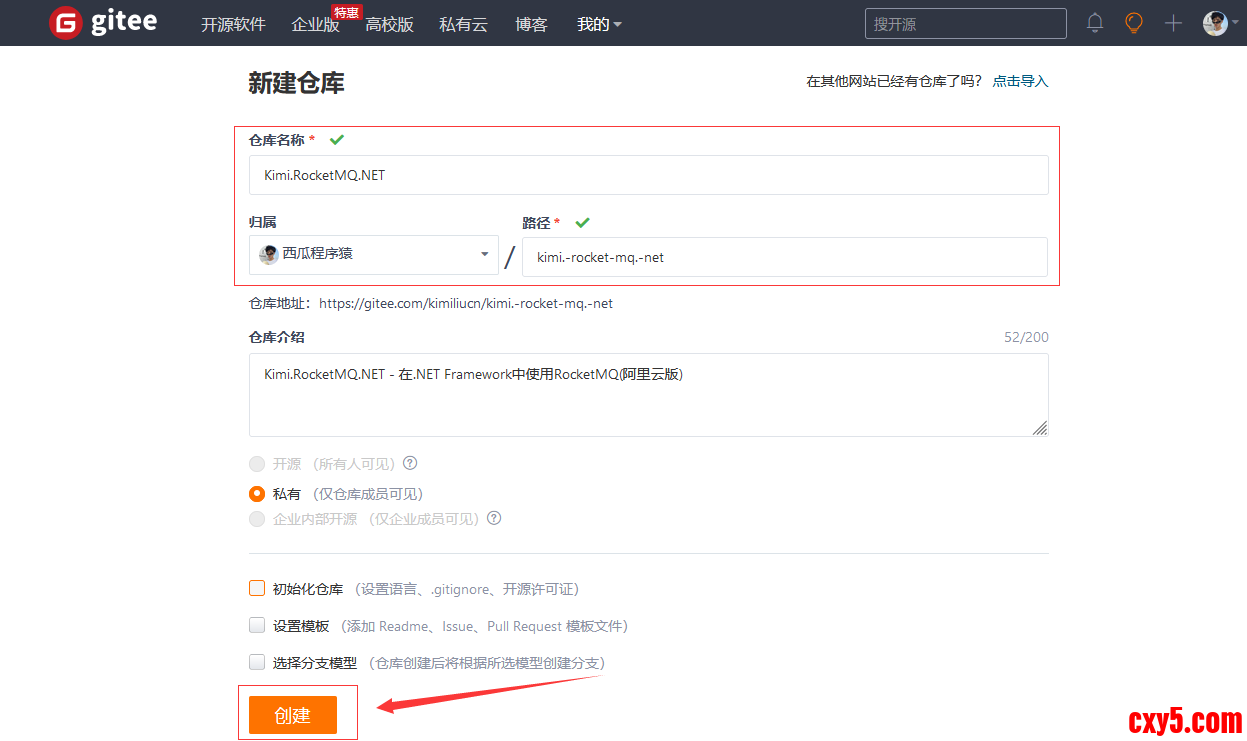Open the user avatar menu
Screen dimensions: 1247x741
click(x=1215, y=23)
